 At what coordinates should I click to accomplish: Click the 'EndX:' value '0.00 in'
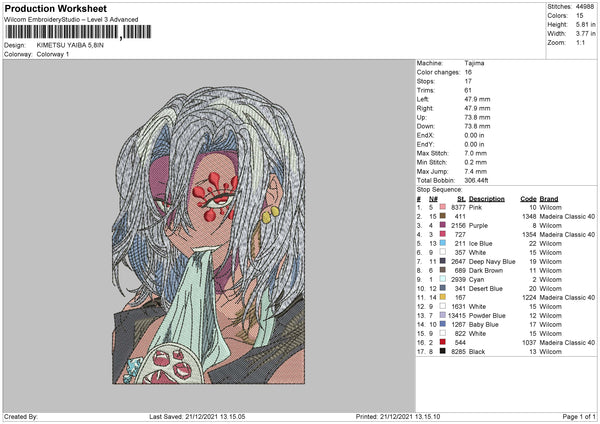pyautogui.click(x=474, y=135)
